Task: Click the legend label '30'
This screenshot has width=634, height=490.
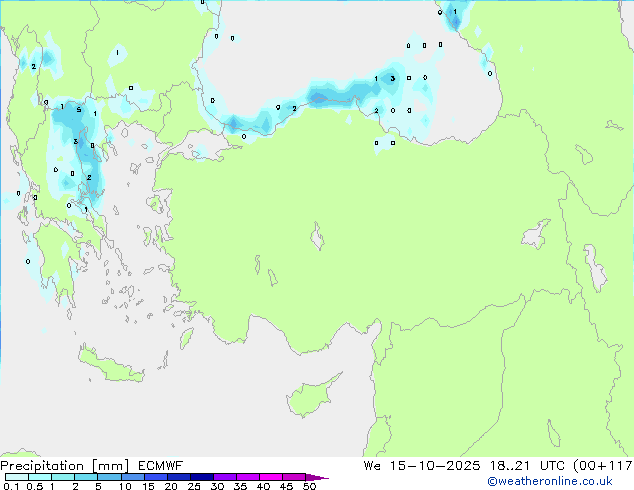Action: click(217, 486)
